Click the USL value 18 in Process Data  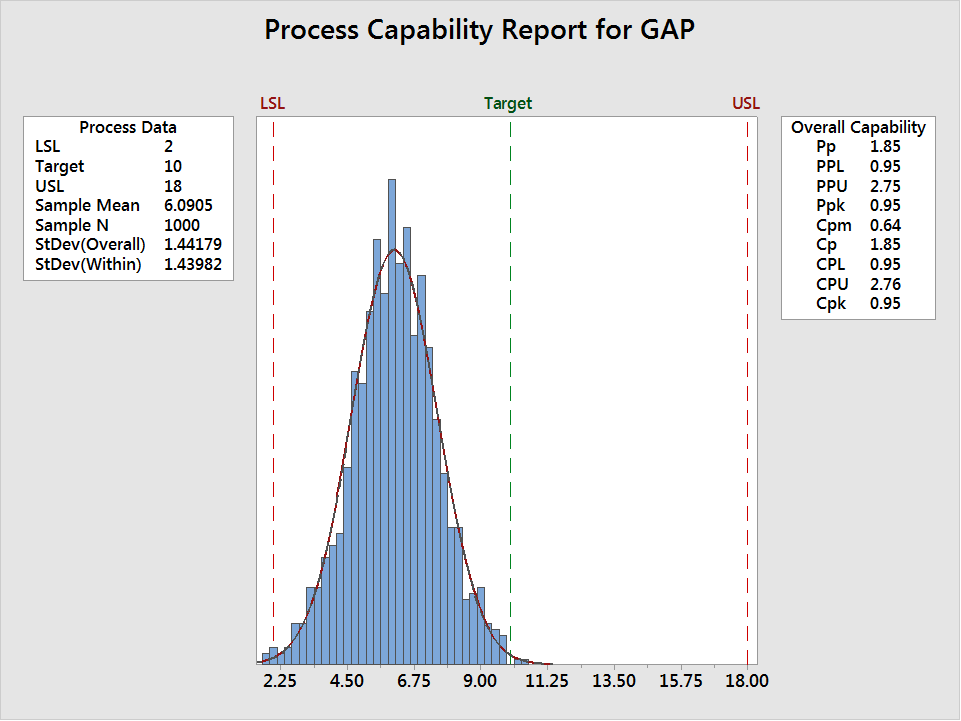pos(173,186)
